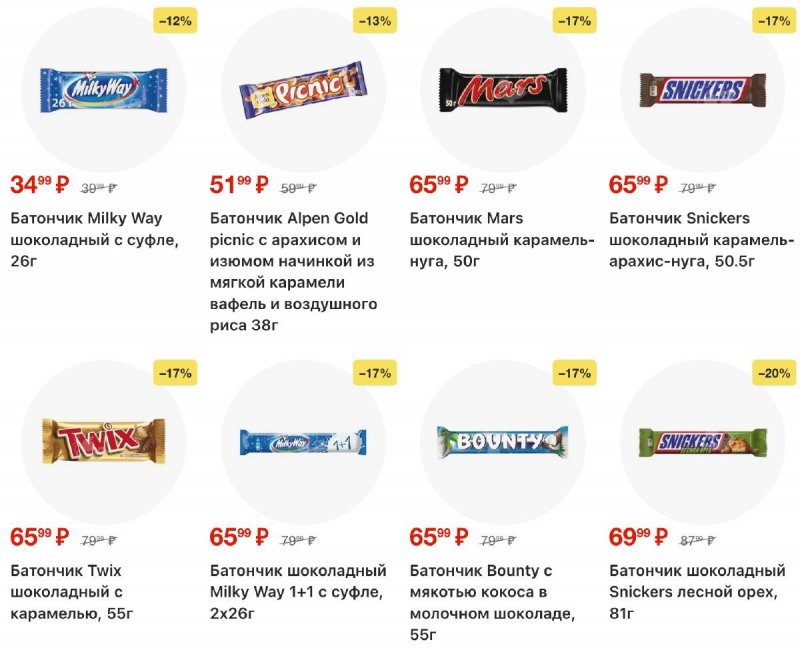Select the Alpen Gold Picnic bar picture
The image size is (800, 650).
coord(303,91)
